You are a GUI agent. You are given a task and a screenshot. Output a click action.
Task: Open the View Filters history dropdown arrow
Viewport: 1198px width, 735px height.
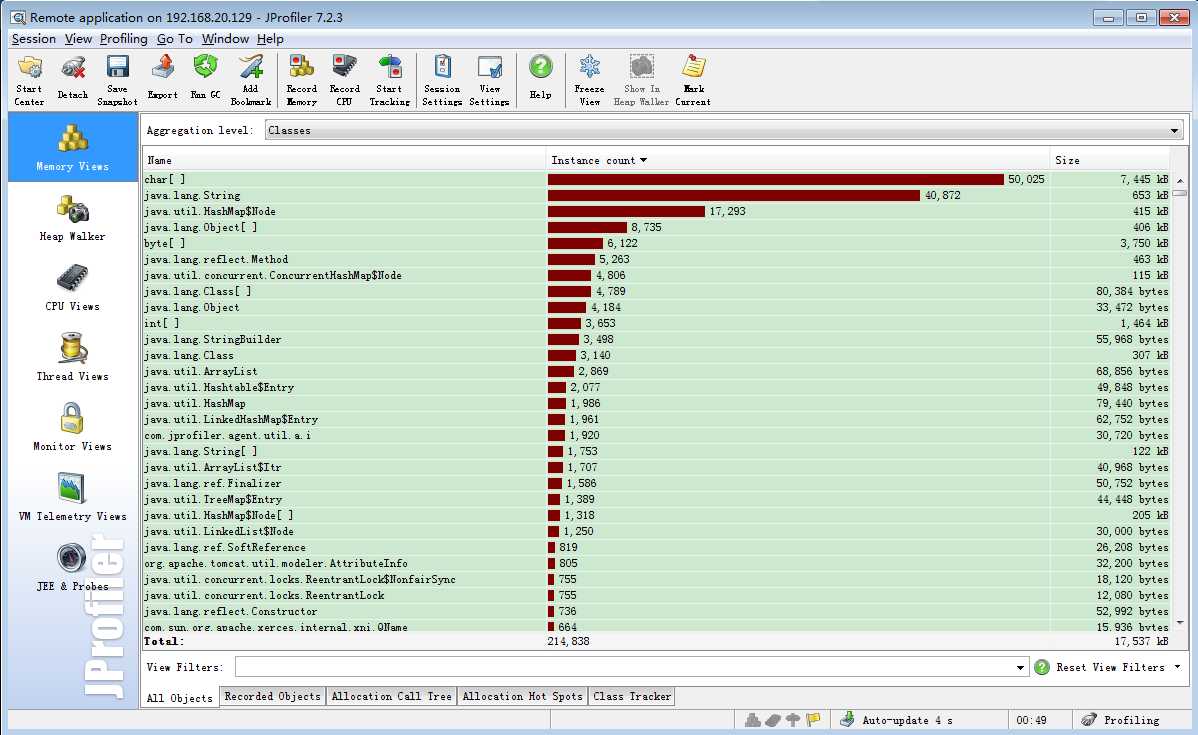(1020, 667)
